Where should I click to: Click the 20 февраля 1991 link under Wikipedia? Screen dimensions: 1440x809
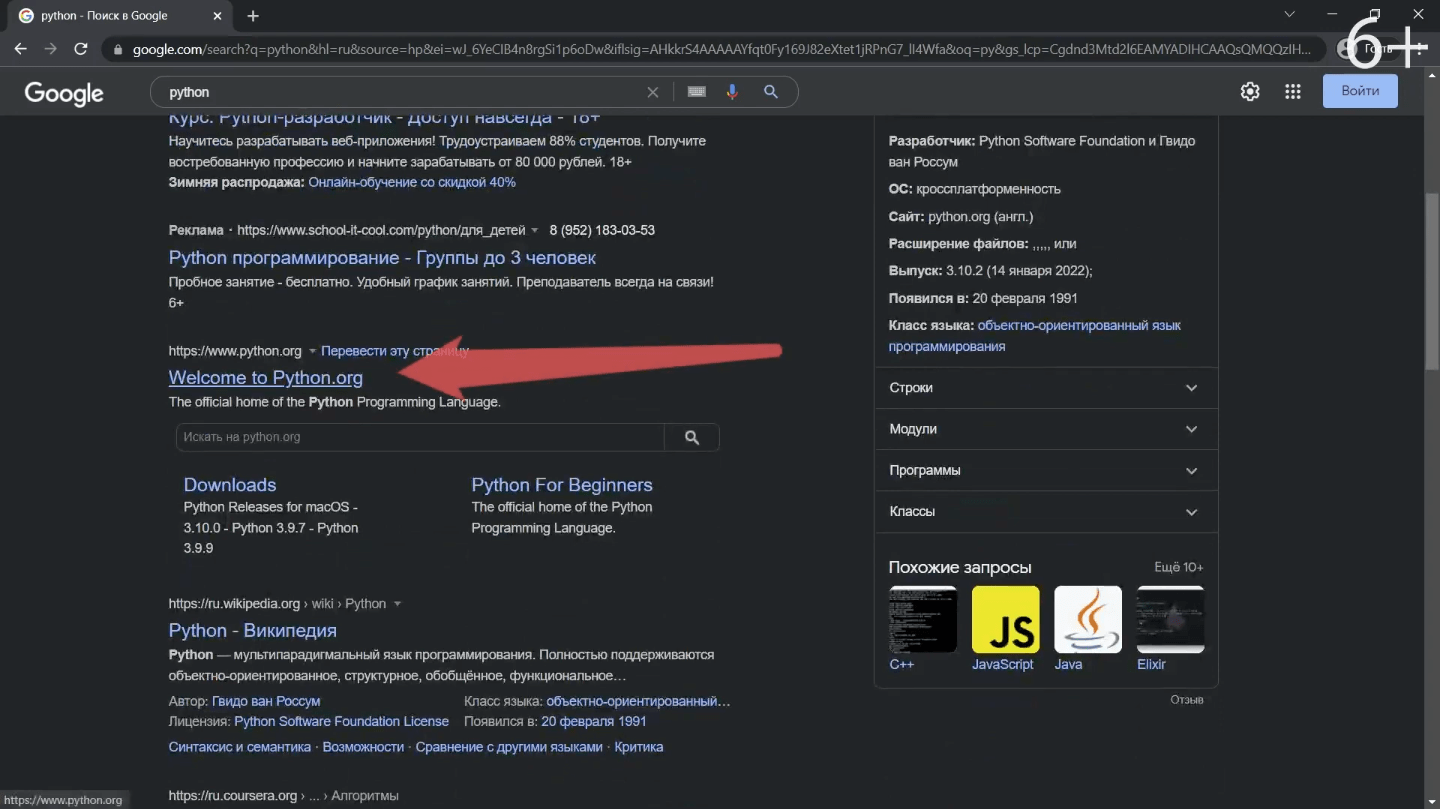pos(594,721)
